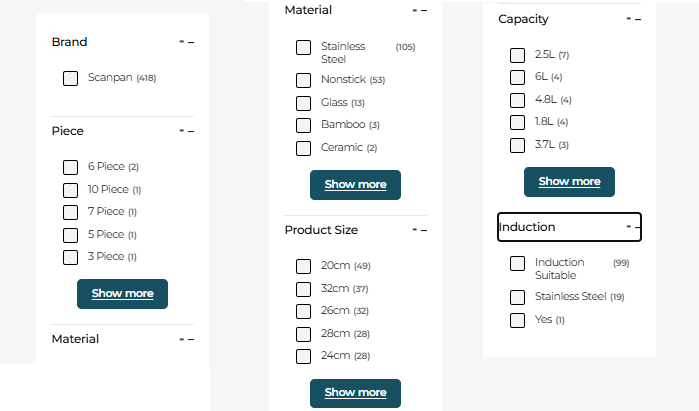Collapse the Induction filter section

633,227
